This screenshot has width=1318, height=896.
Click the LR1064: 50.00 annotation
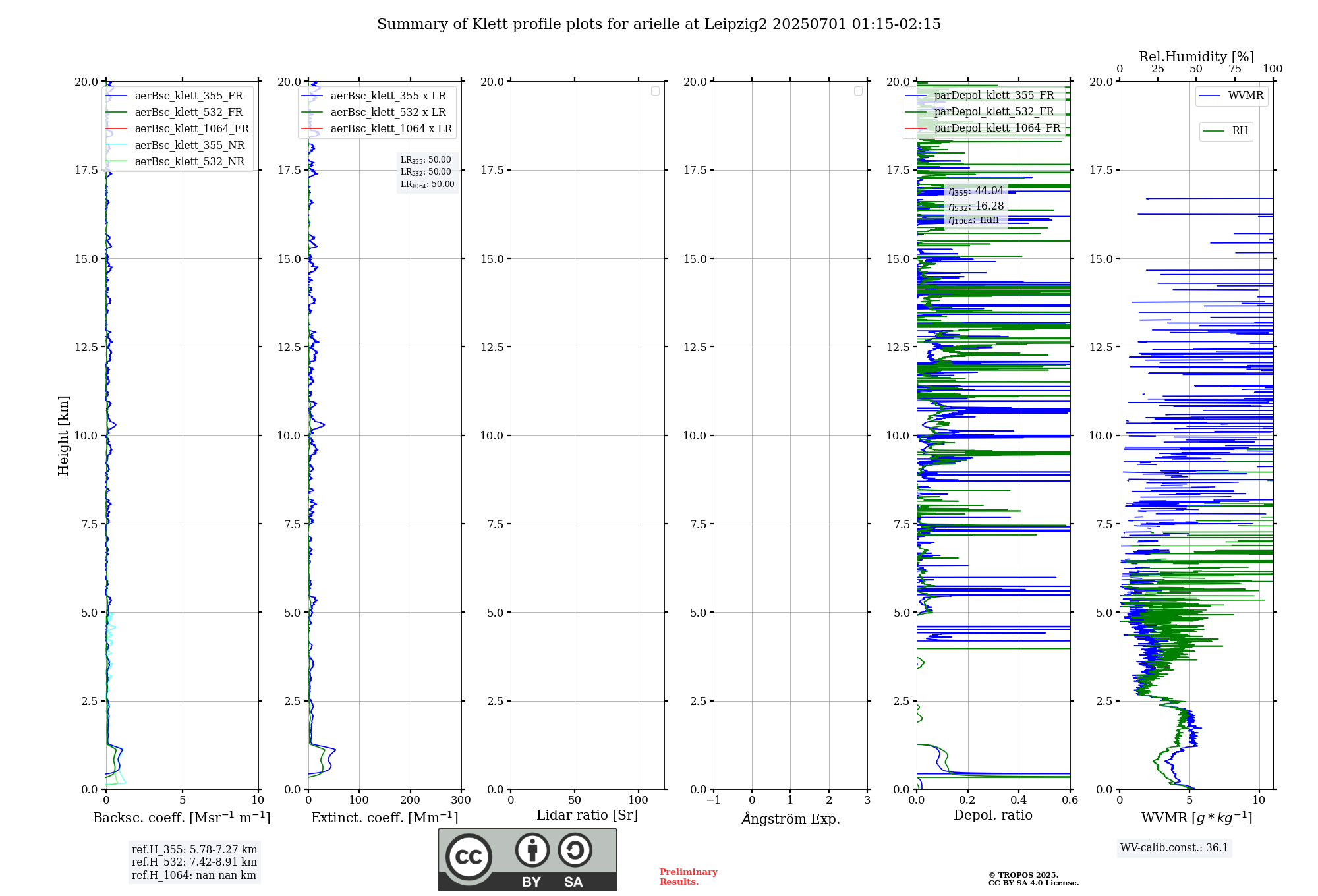427,184
